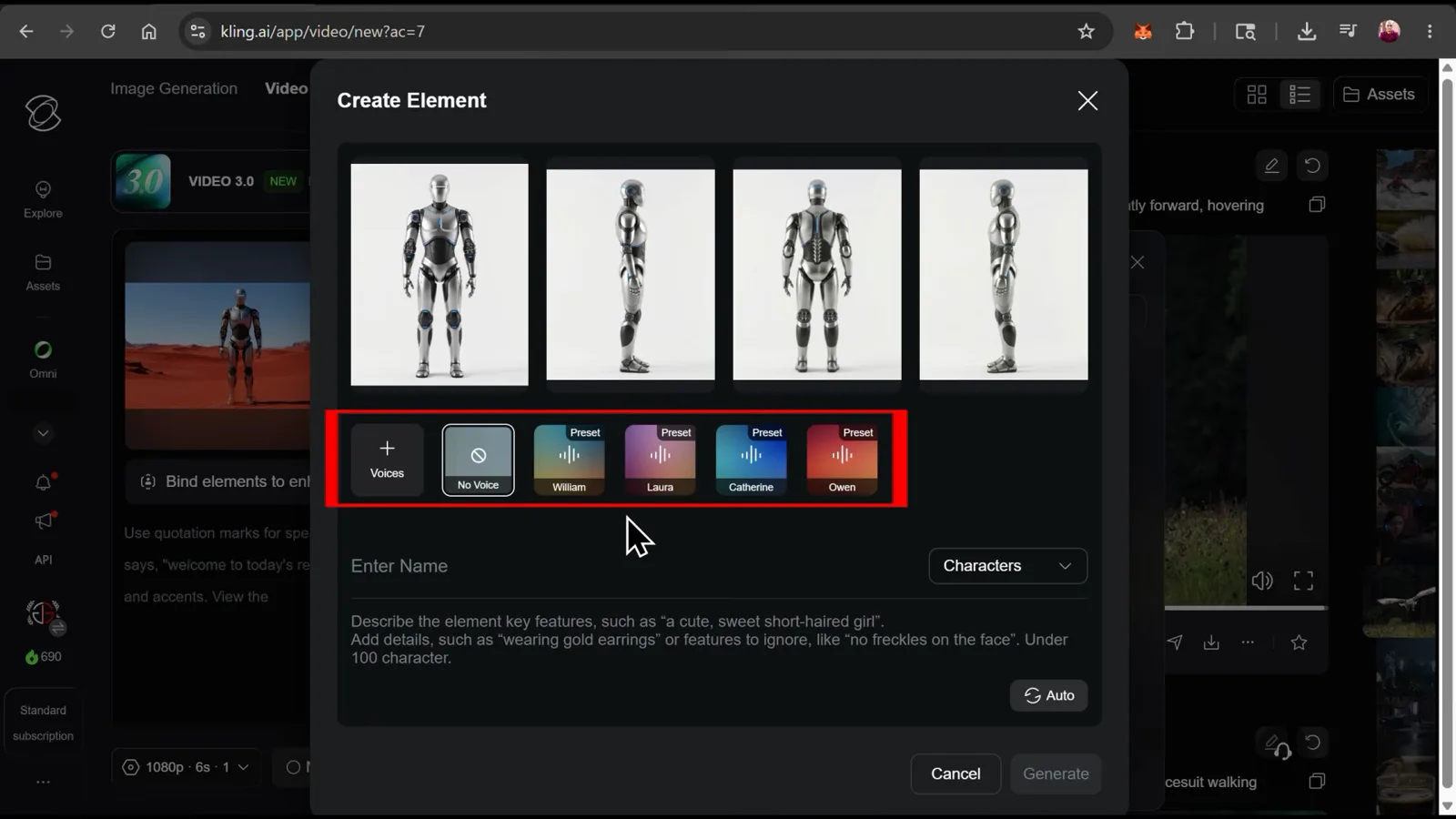Open the 1080p 6s settings dropdown

coord(186,767)
